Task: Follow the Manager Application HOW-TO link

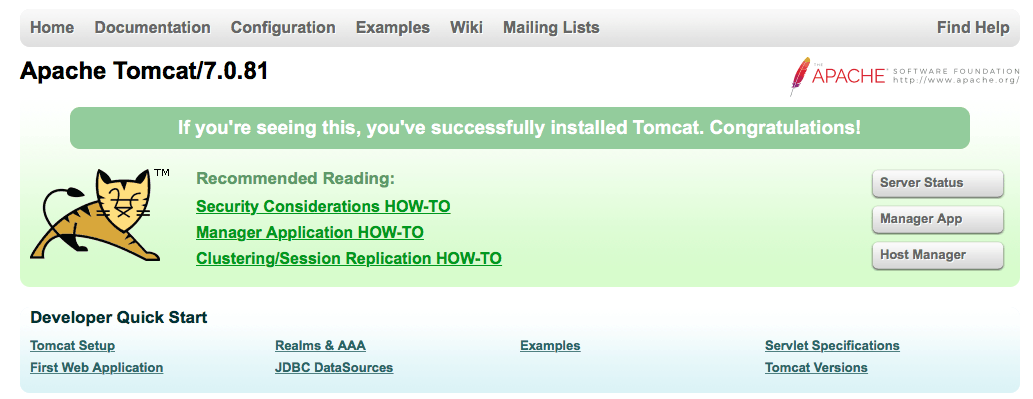Action: click(x=310, y=232)
